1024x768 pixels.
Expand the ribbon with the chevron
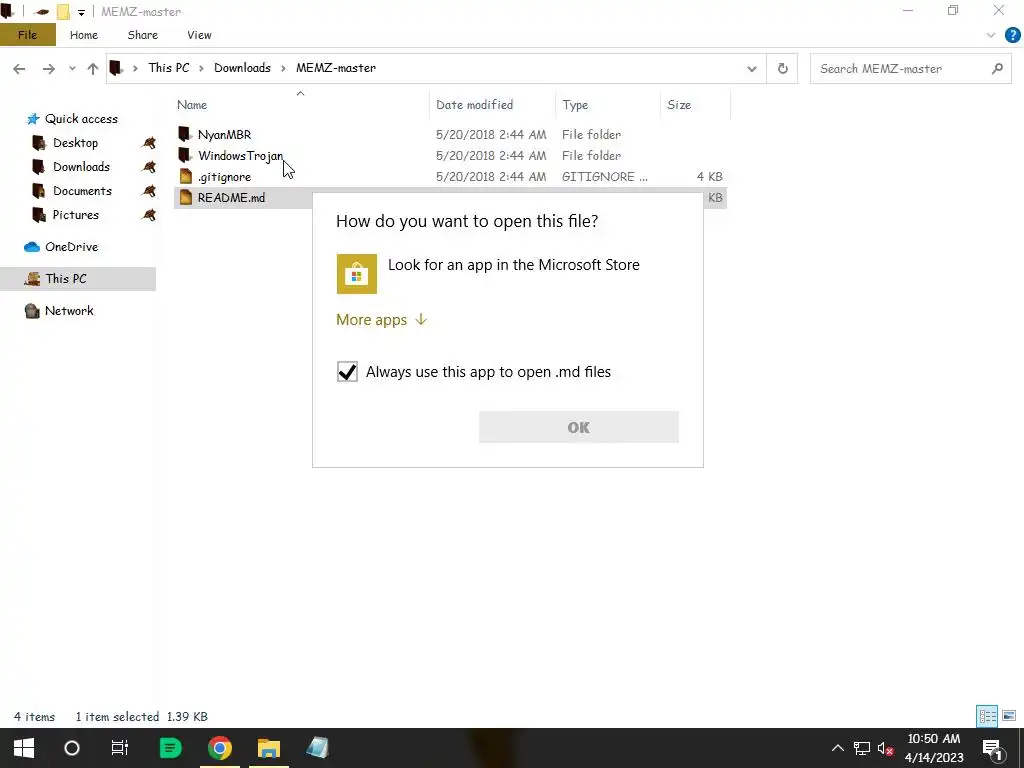[x=991, y=35]
